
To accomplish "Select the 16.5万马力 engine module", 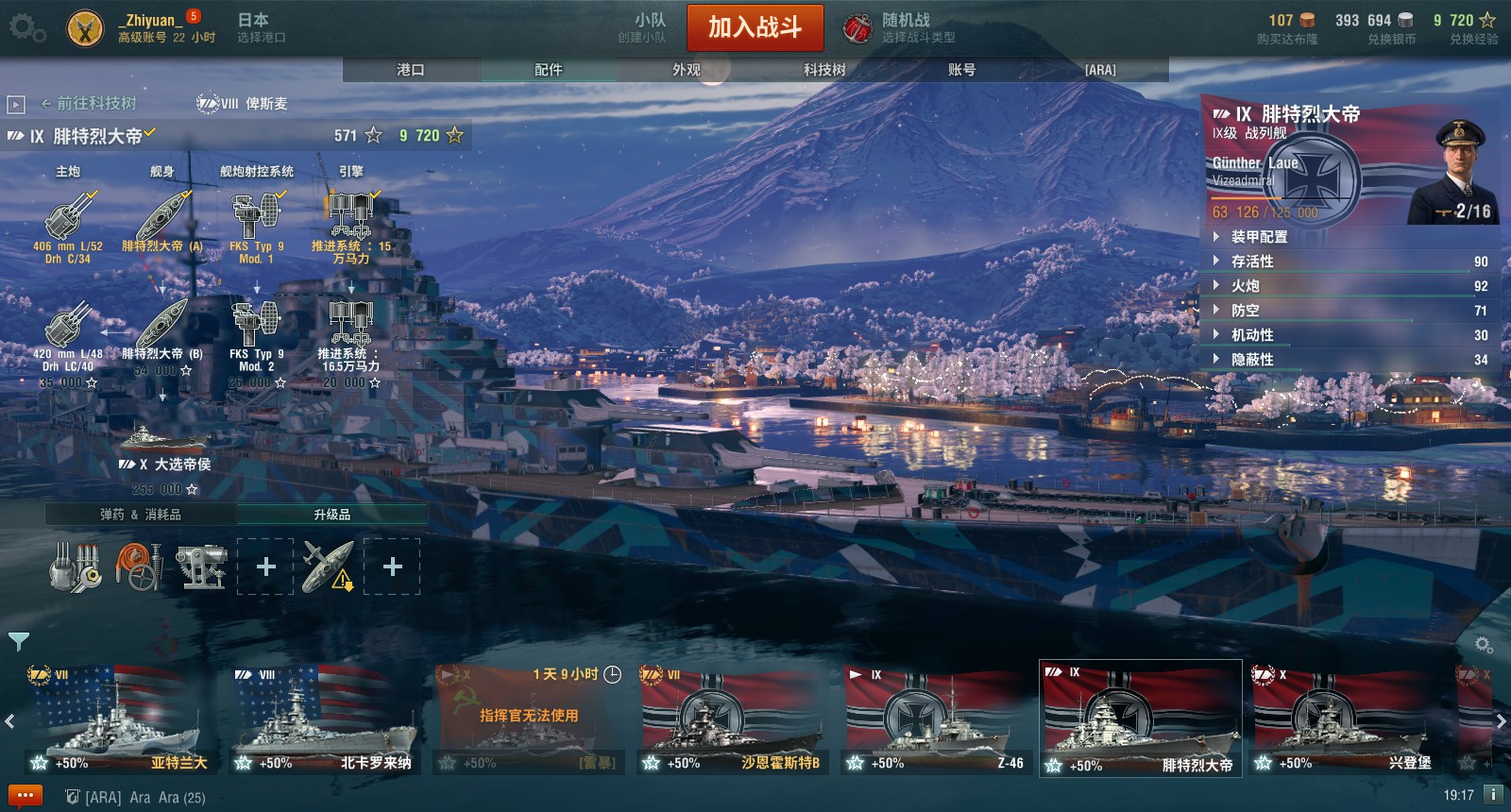I will pos(350,324).
